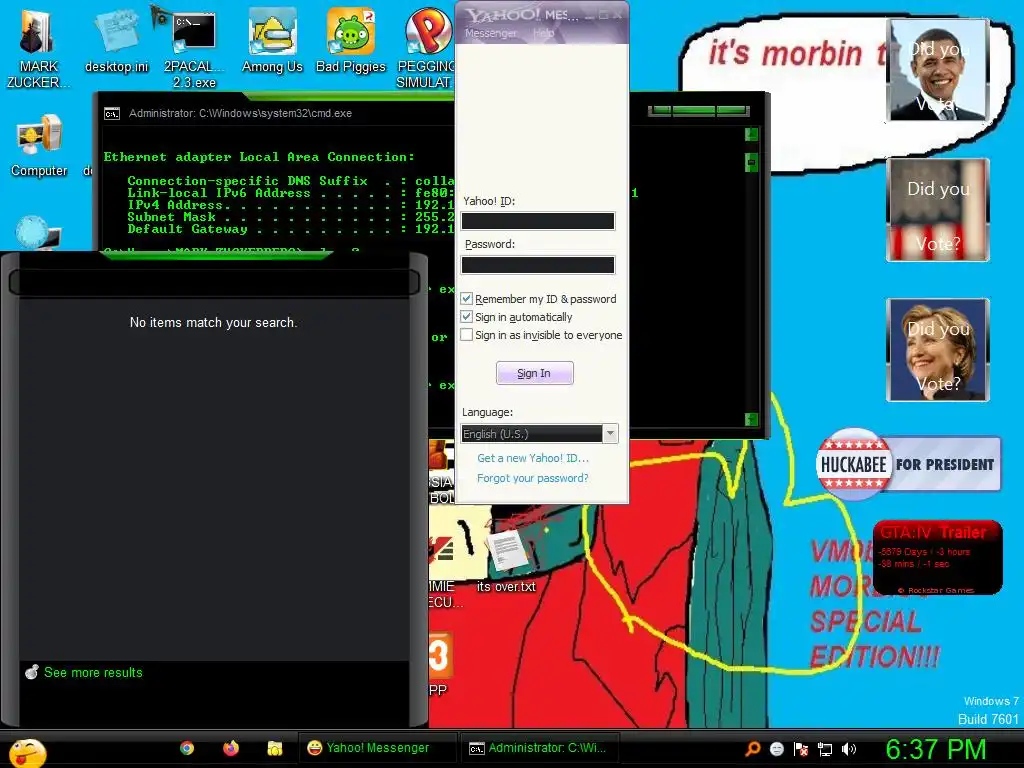This screenshot has width=1024, height=768.
Task: Toggle Remember my ID & password checkbox
Action: (x=466, y=298)
